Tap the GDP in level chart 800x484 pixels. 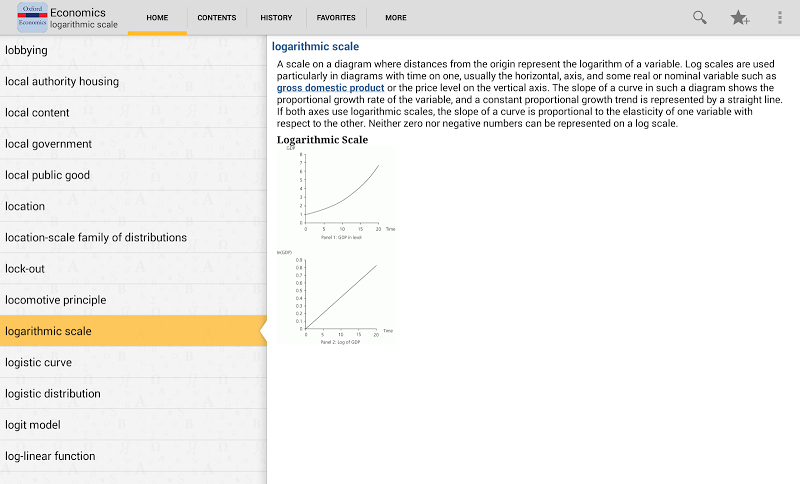pos(338,193)
